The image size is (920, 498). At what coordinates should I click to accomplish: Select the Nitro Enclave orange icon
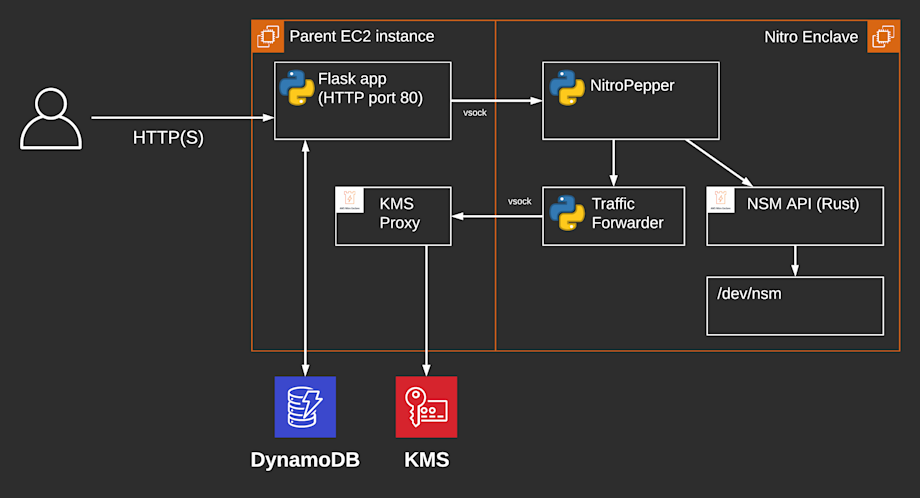(883, 37)
